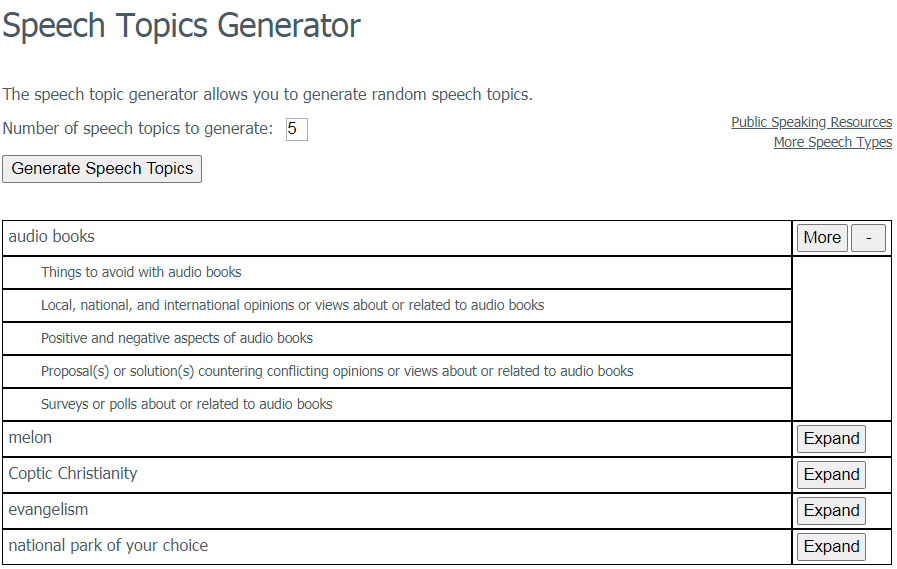Viewport: 897px width, 569px height.
Task: Expand the melon topic
Action: click(831, 439)
